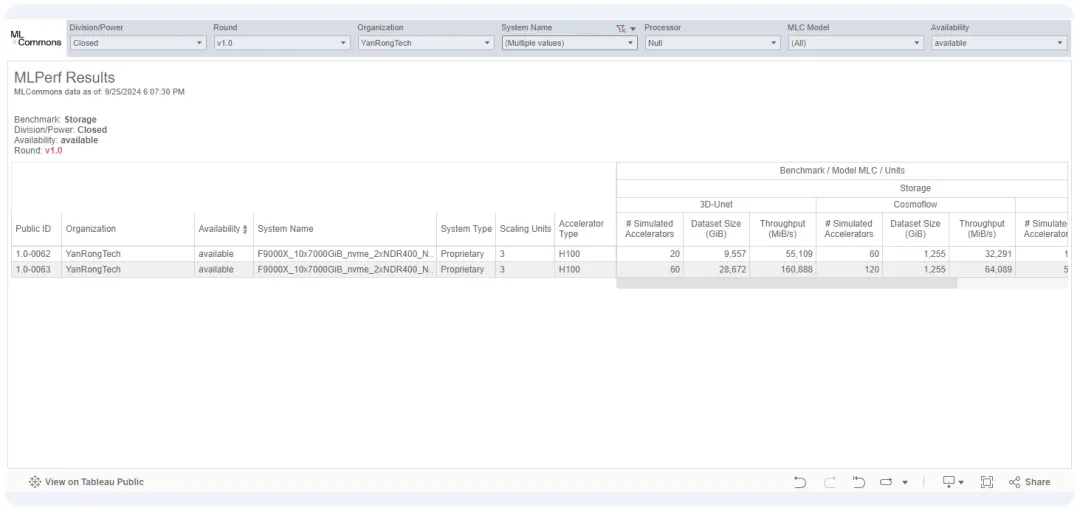Open the Division/Power dropdown

138,43
